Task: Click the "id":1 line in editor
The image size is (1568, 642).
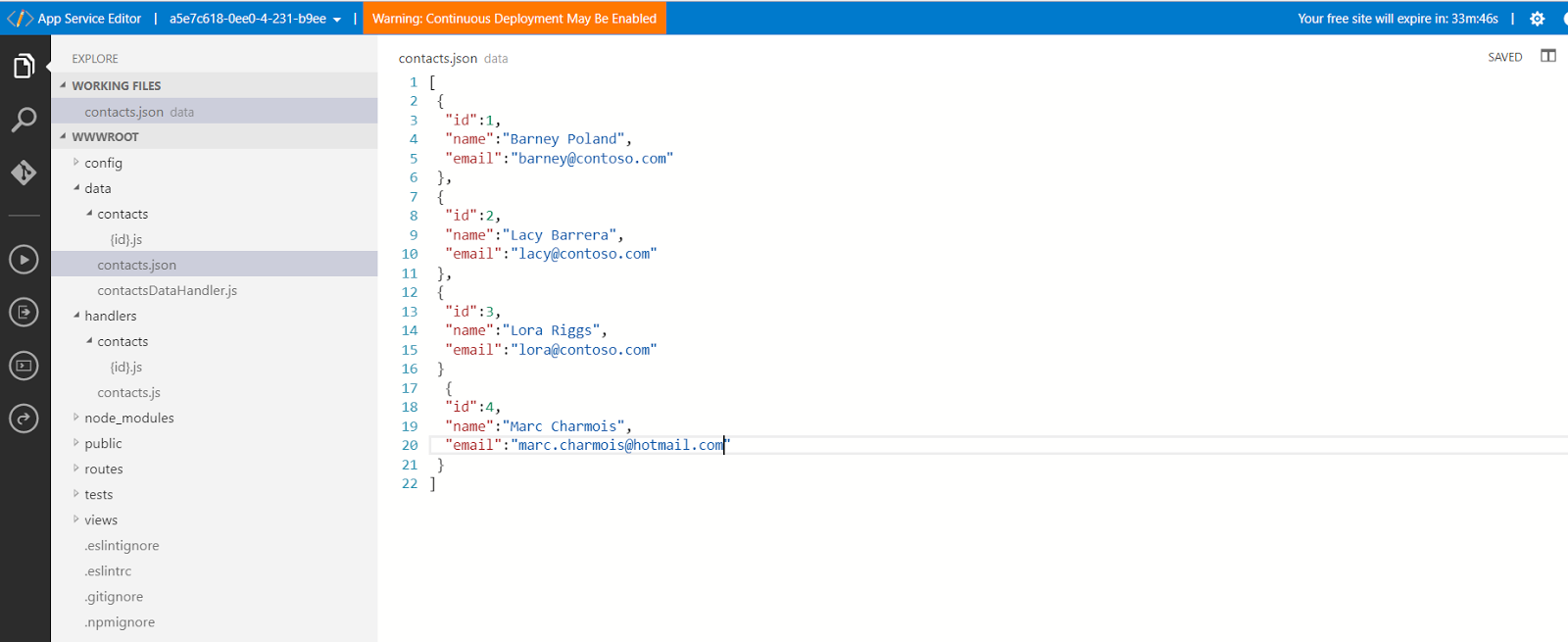Action: click(x=472, y=120)
